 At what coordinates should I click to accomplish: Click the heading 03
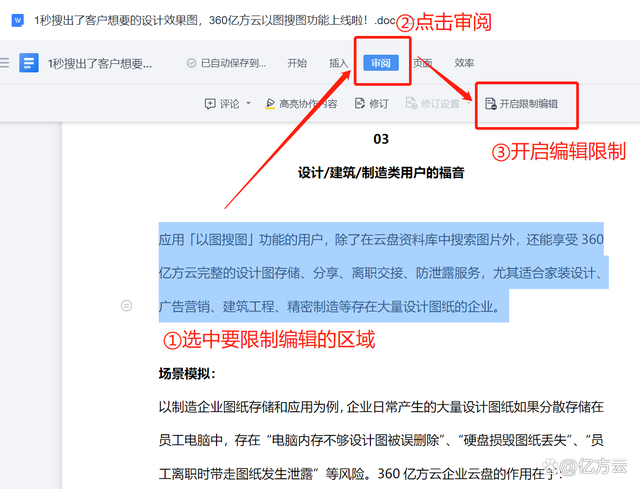point(381,139)
